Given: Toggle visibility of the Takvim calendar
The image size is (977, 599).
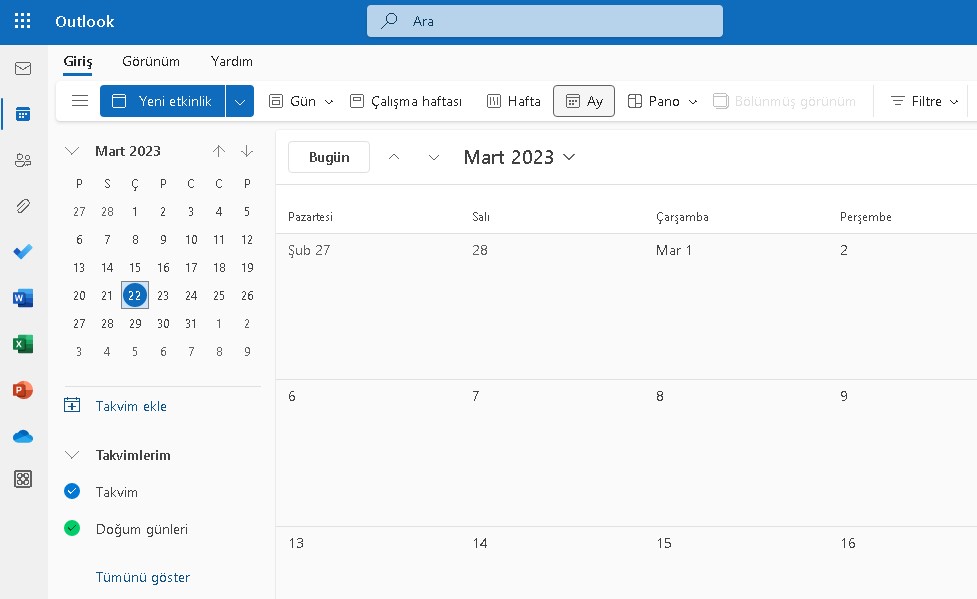Looking at the screenshot, I should pyautogui.click(x=71, y=491).
